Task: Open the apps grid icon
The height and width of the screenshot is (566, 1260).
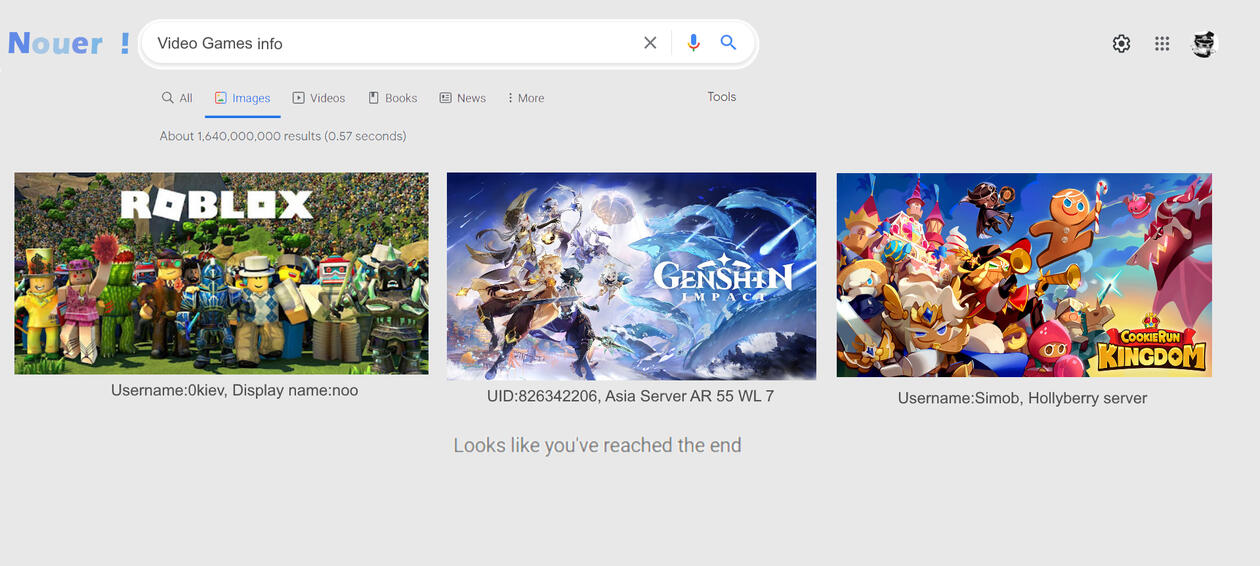Action: point(1162,44)
